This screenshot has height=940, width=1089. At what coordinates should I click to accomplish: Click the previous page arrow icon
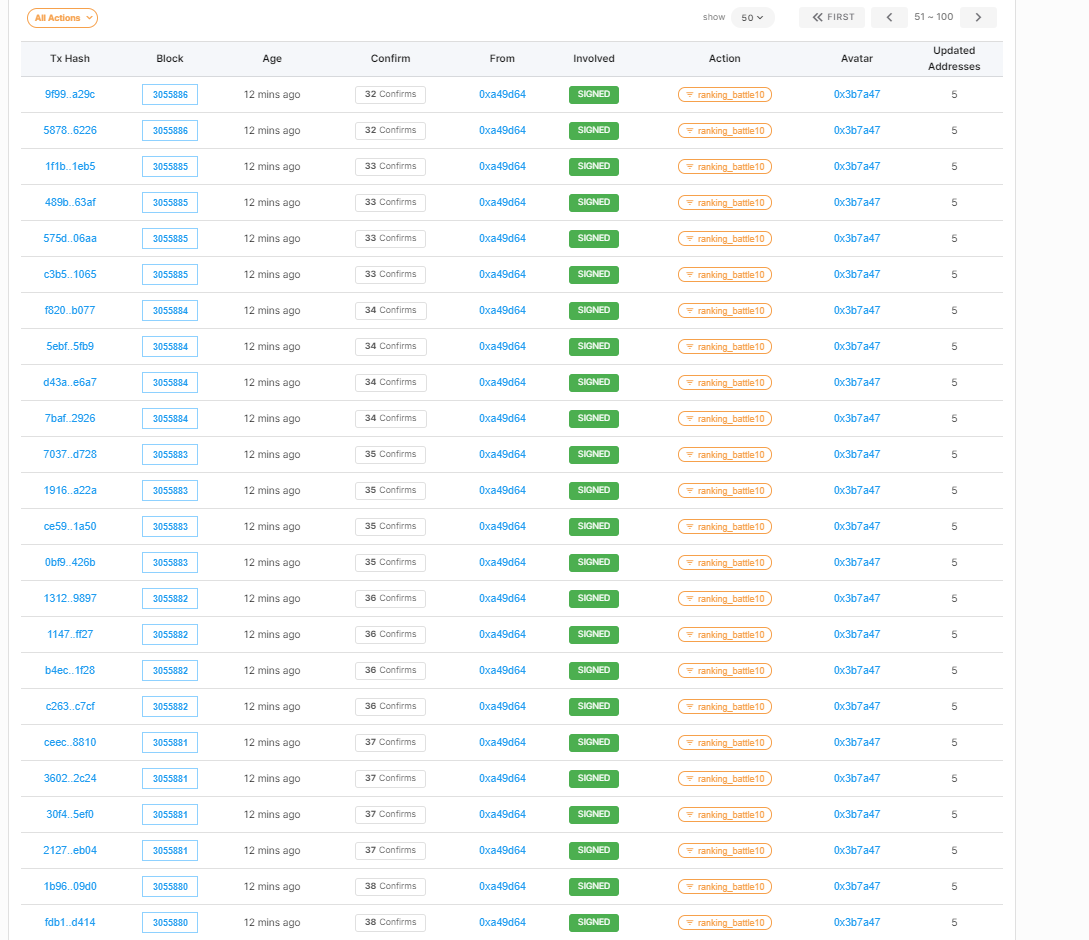coord(889,17)
